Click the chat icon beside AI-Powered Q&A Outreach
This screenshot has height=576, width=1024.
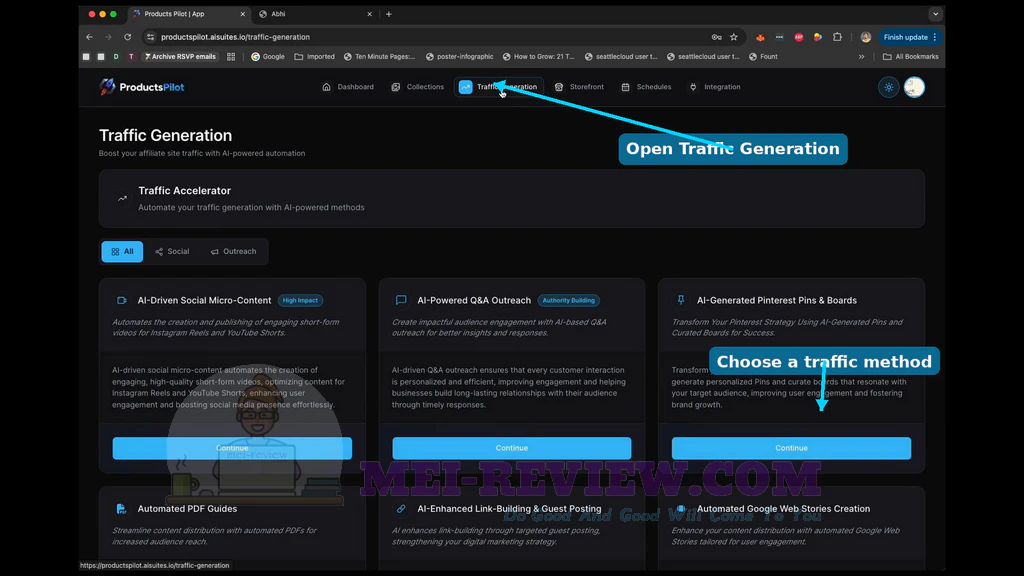401,300
